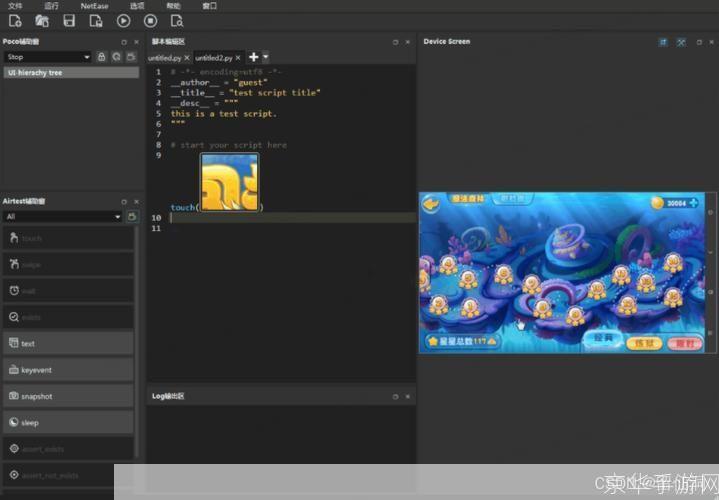Click the Poco refresh icon

point(116,57)
